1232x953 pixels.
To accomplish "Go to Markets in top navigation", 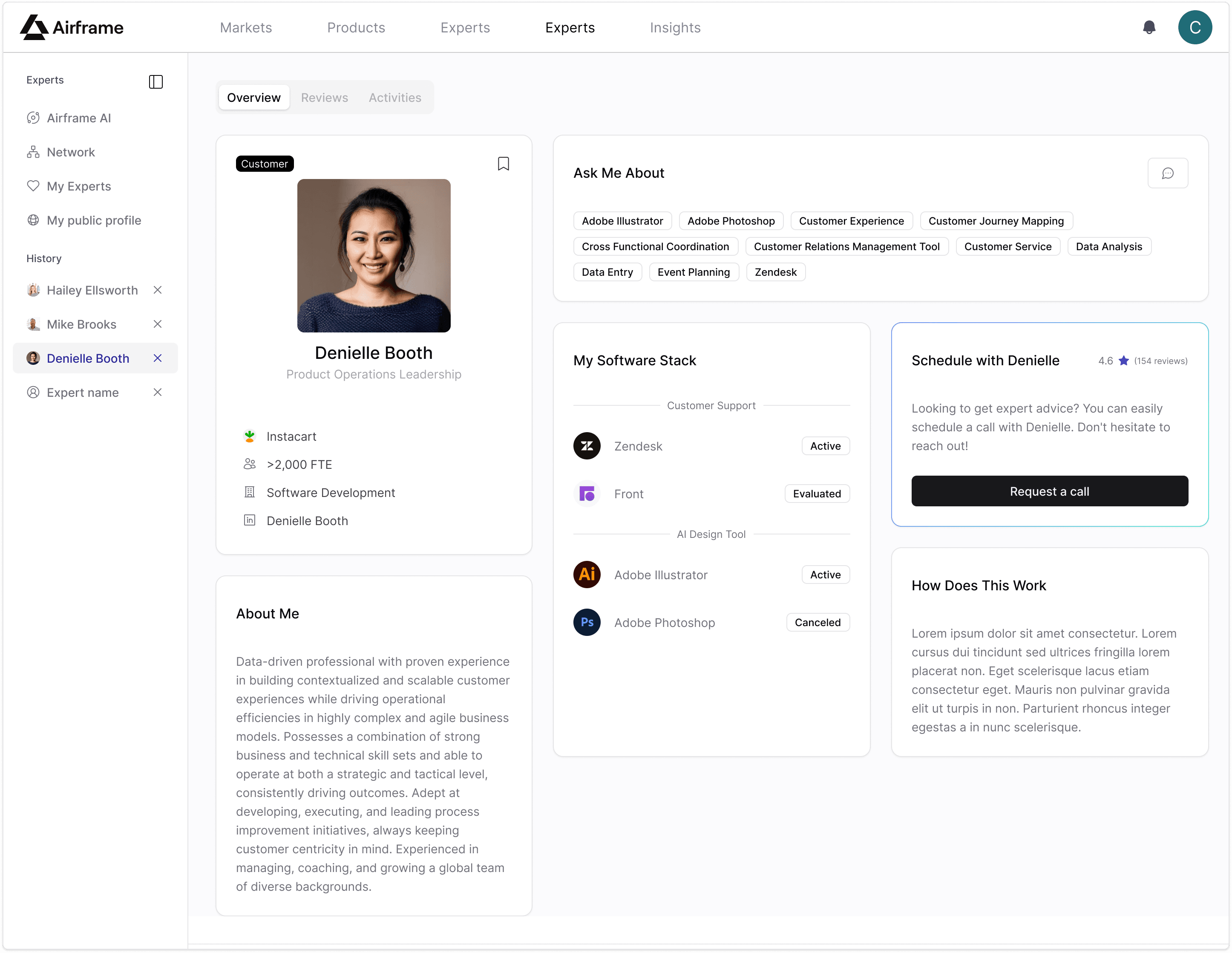I will (x=246, y=28).
